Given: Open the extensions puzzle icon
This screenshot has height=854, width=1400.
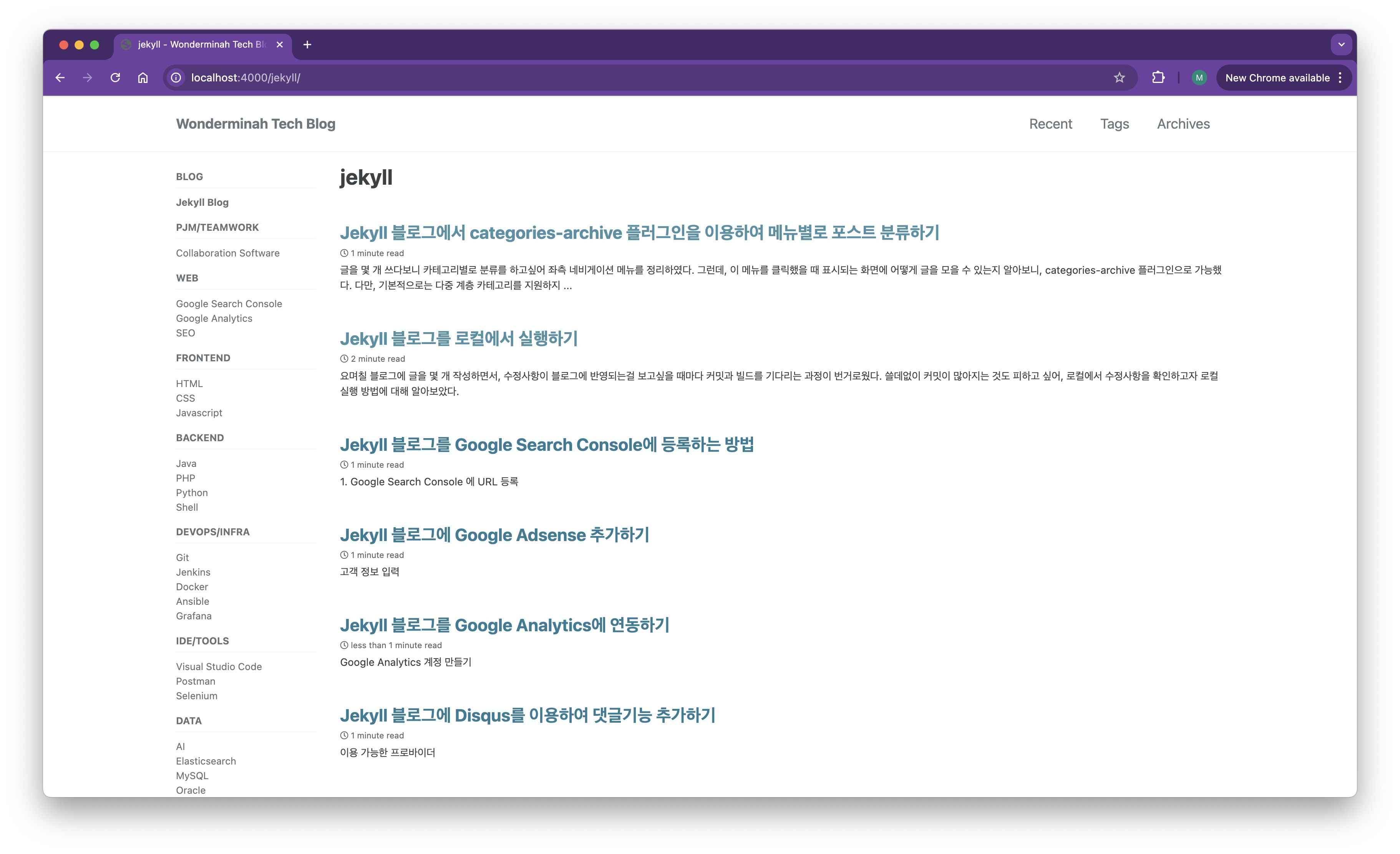Looking at the screenshot, I should point(1158,78).
